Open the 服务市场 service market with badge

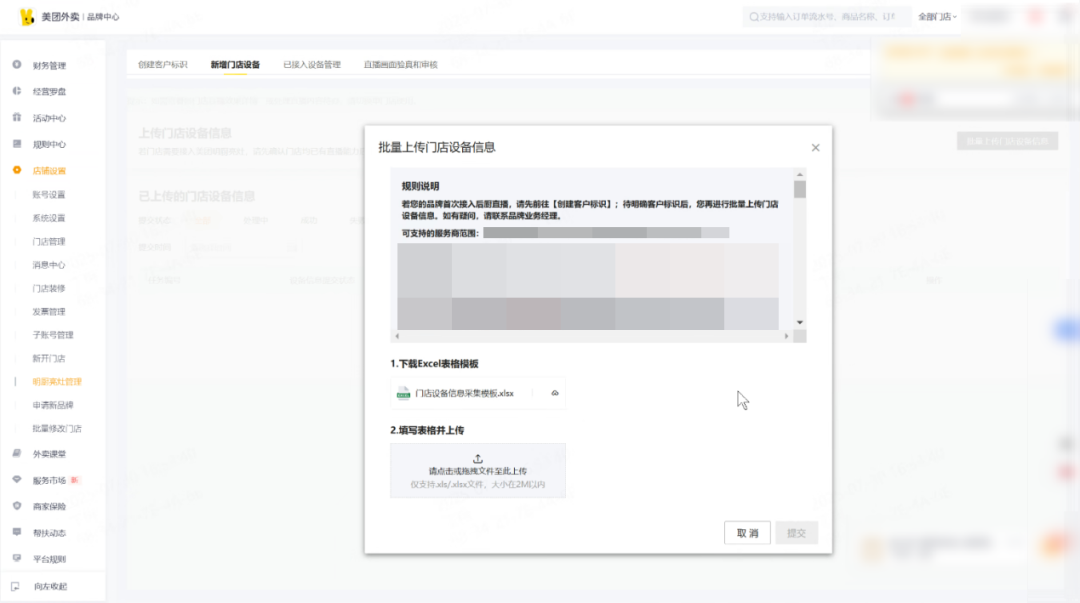(x=48, y=480)
